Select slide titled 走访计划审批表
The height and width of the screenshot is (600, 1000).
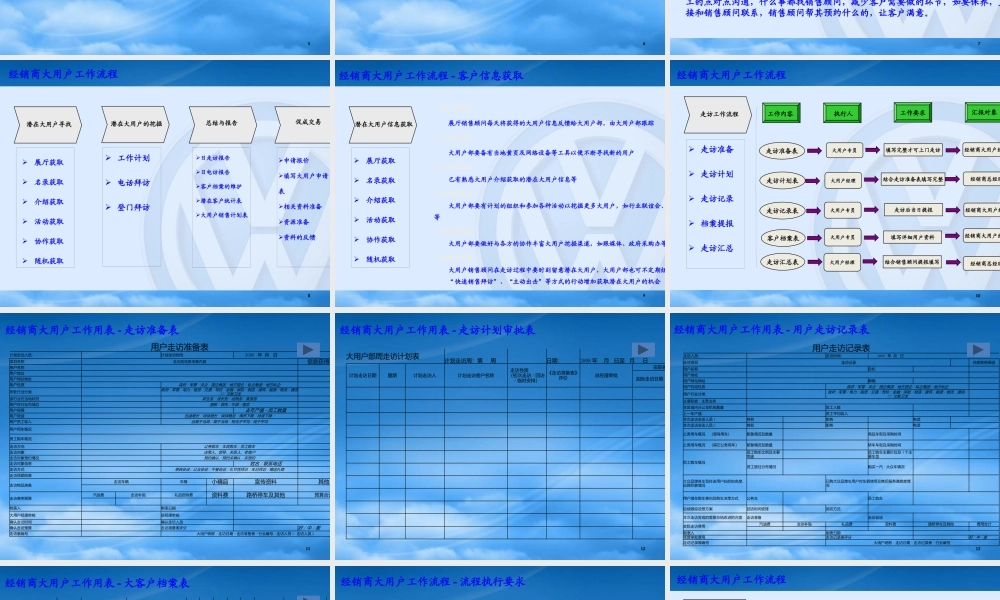pos(500,437)
